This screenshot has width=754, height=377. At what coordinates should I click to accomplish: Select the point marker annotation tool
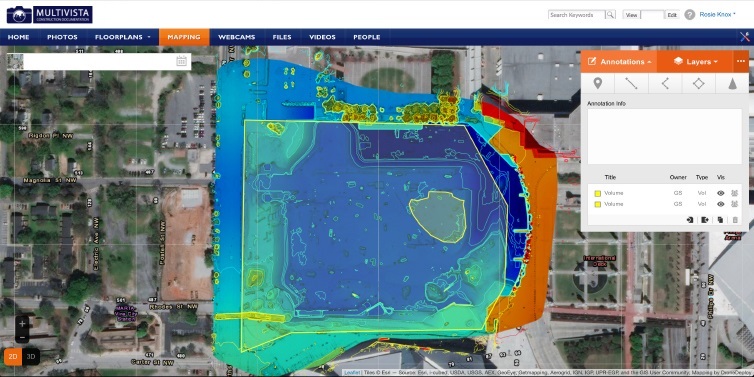(x=598, y=83)
